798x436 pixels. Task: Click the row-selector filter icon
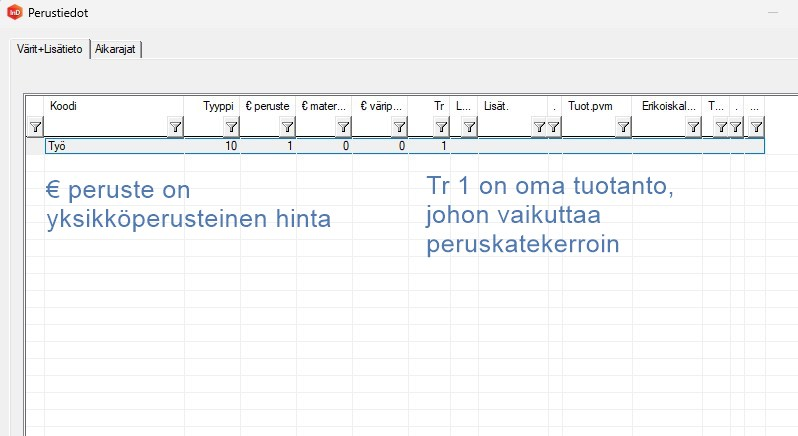[35, 127]
